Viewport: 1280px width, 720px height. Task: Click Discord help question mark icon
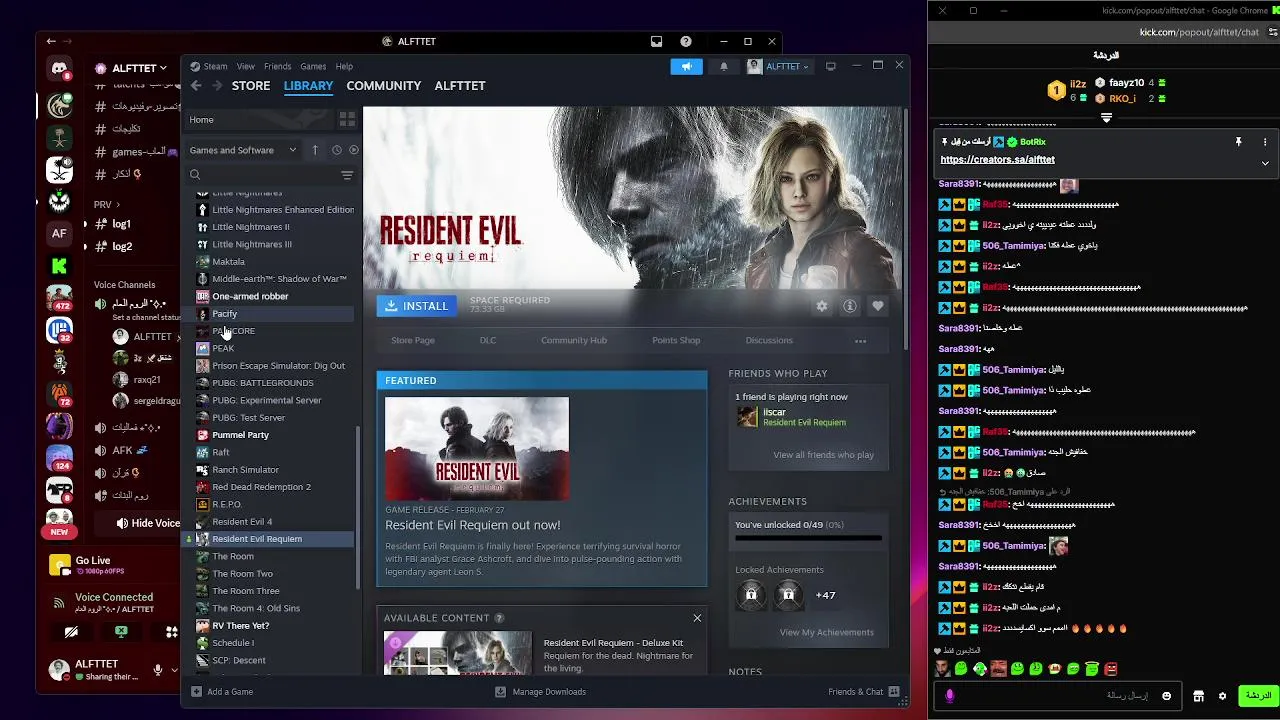[x=686, y=42]
